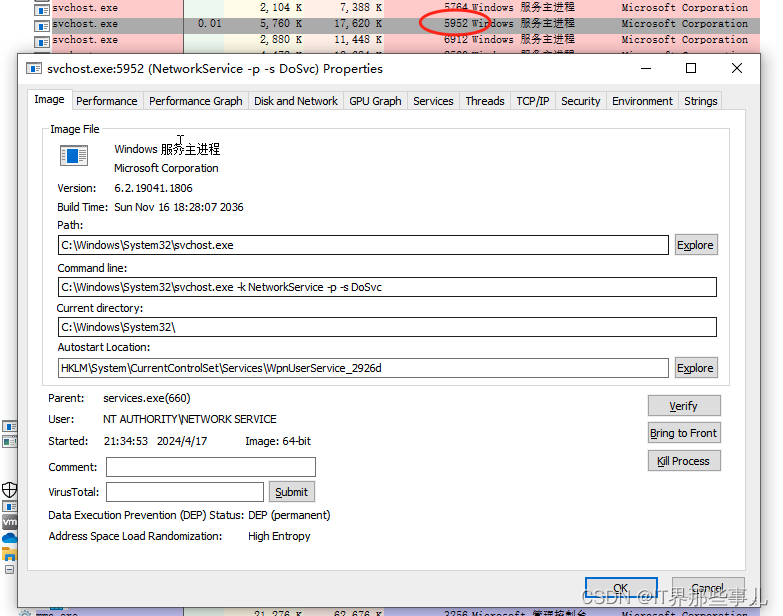The height and width of the screenshot is (616, 783).
Task: Click the Verify button
Action: tap(684, 406)
